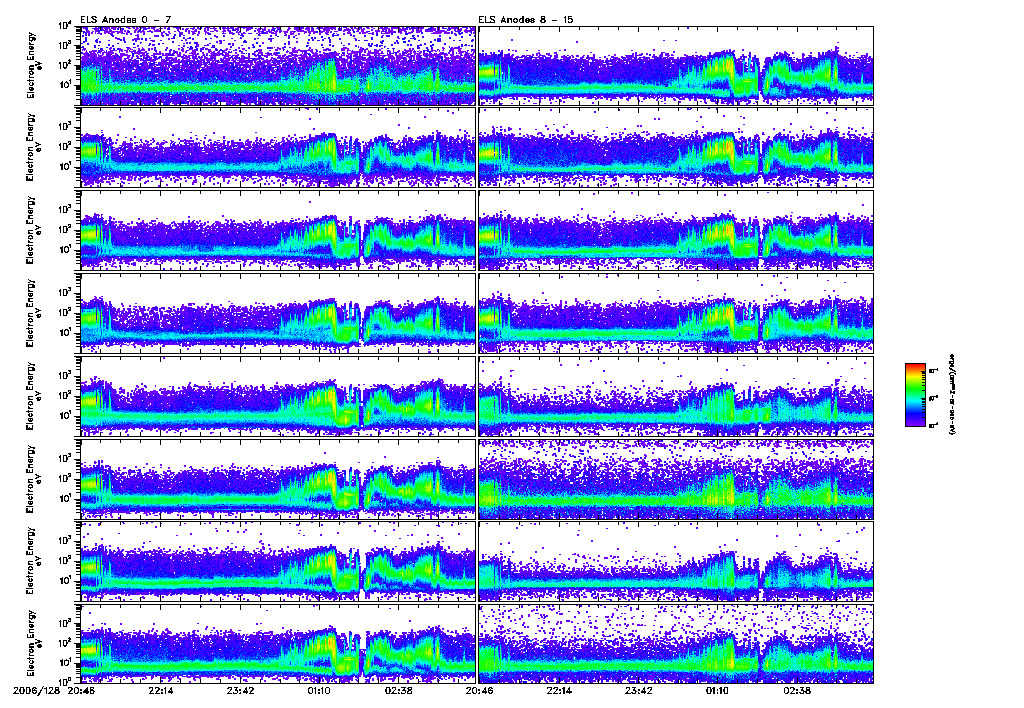The width and height of the screenshot is (1024, 708).
Task: Click the rainbow color scale bar
Action: click(915, 395)
